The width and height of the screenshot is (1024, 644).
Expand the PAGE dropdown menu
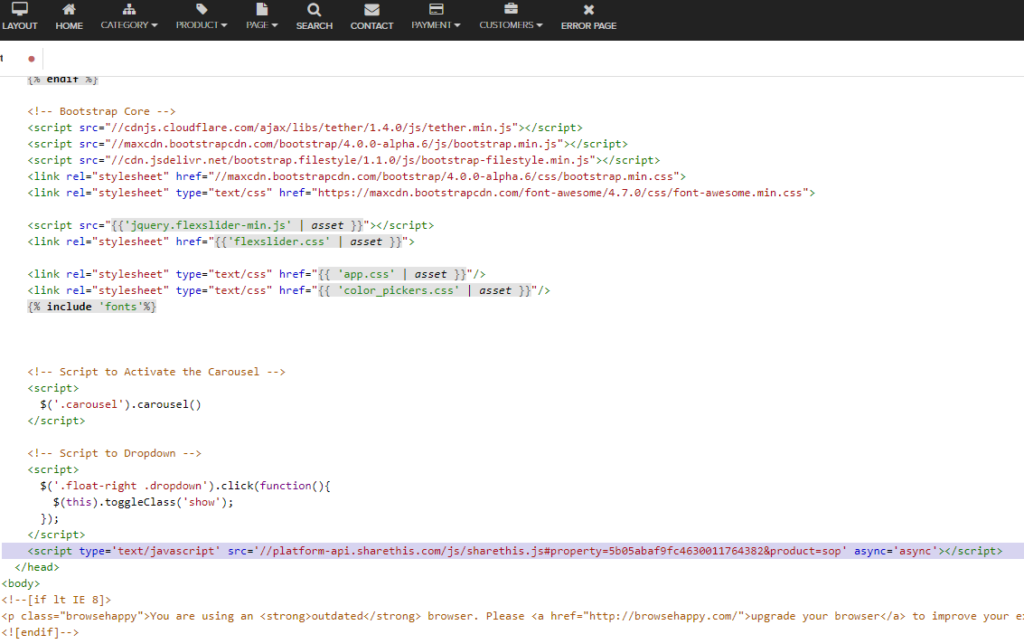262,25
